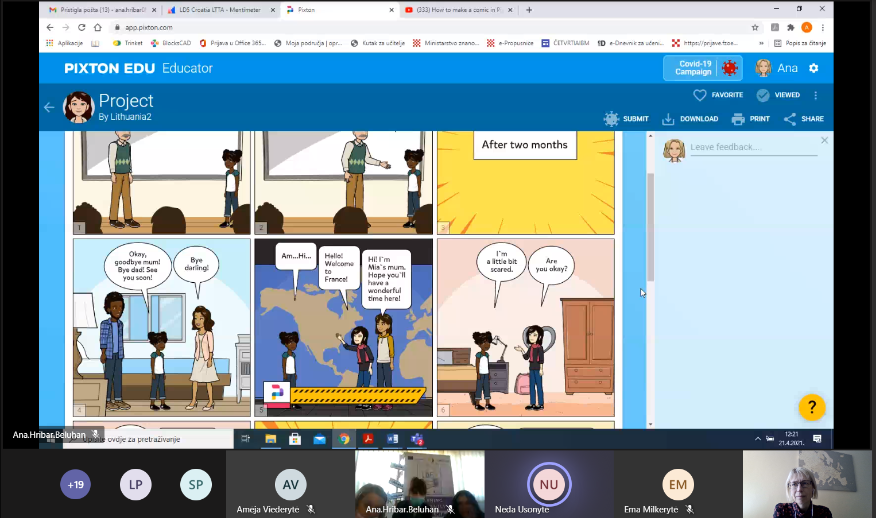Viewport: 876px width, 518px height.
Task: Toggle Favorite heart on comic
Action: 718,95
